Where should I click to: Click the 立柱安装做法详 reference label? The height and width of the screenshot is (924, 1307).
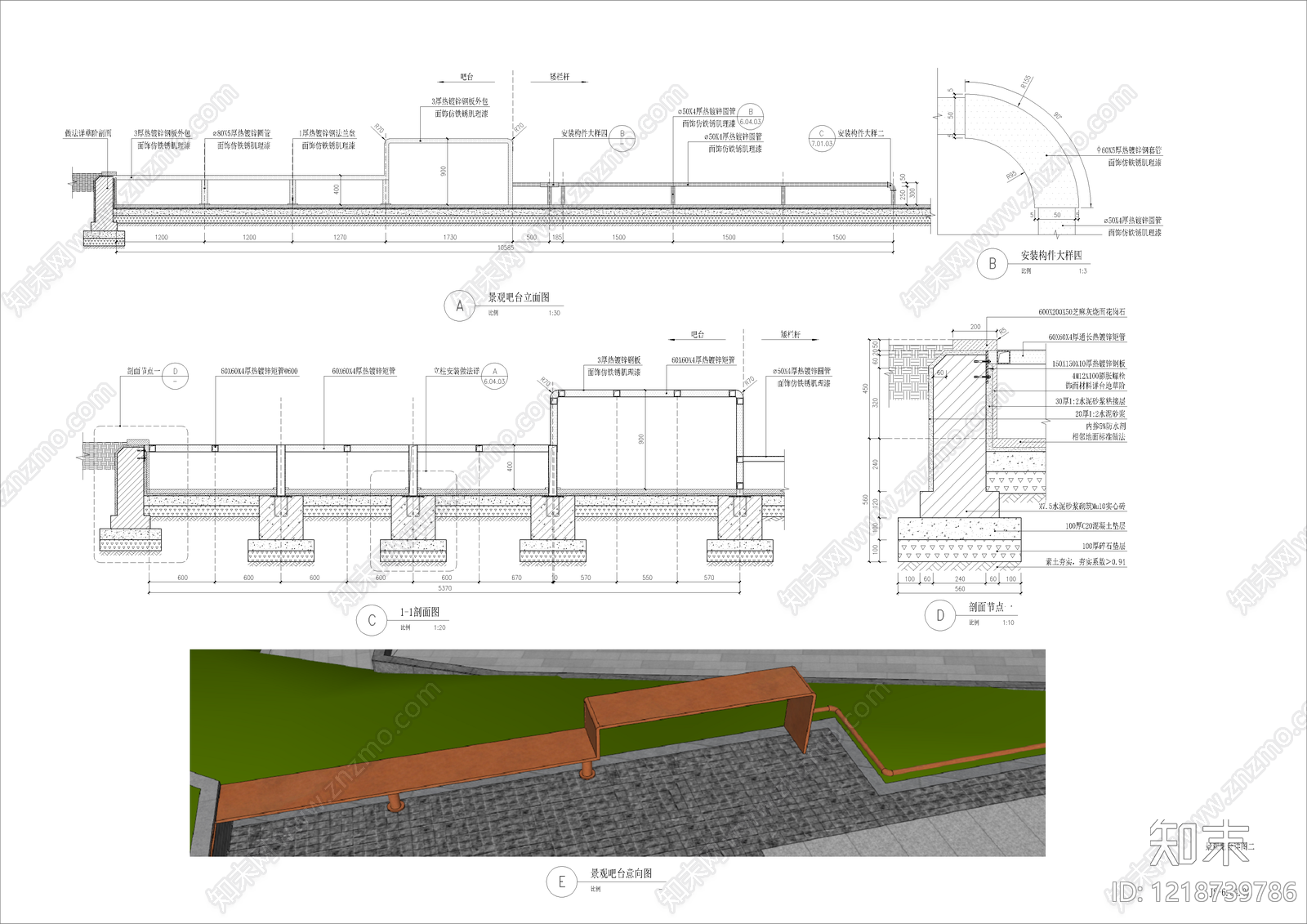[457, 371]
